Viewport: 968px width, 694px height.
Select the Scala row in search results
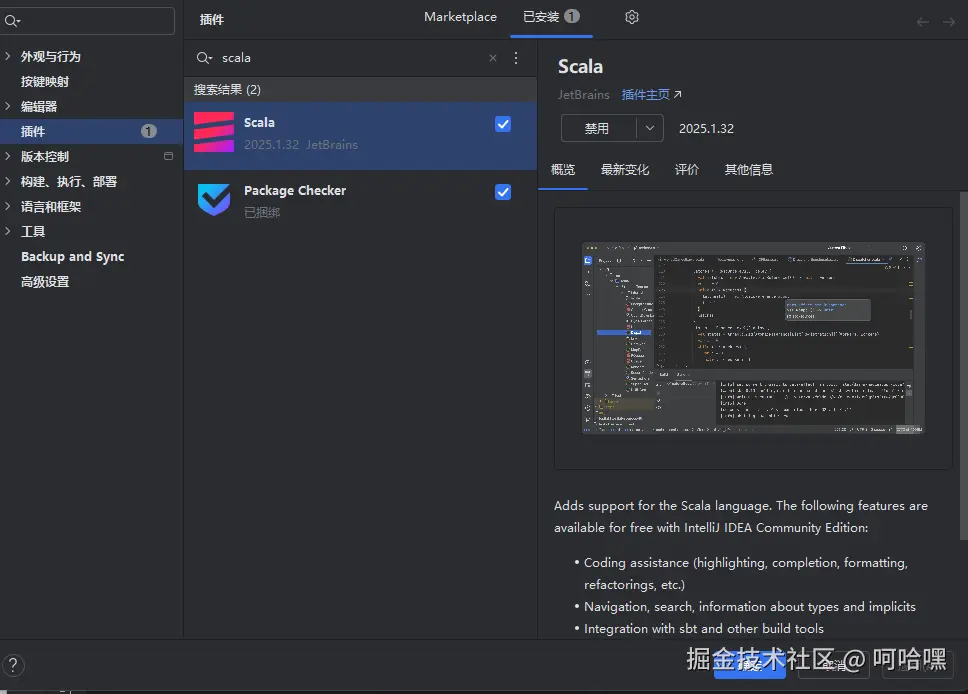pyautogui.click(x=361, y=136)
